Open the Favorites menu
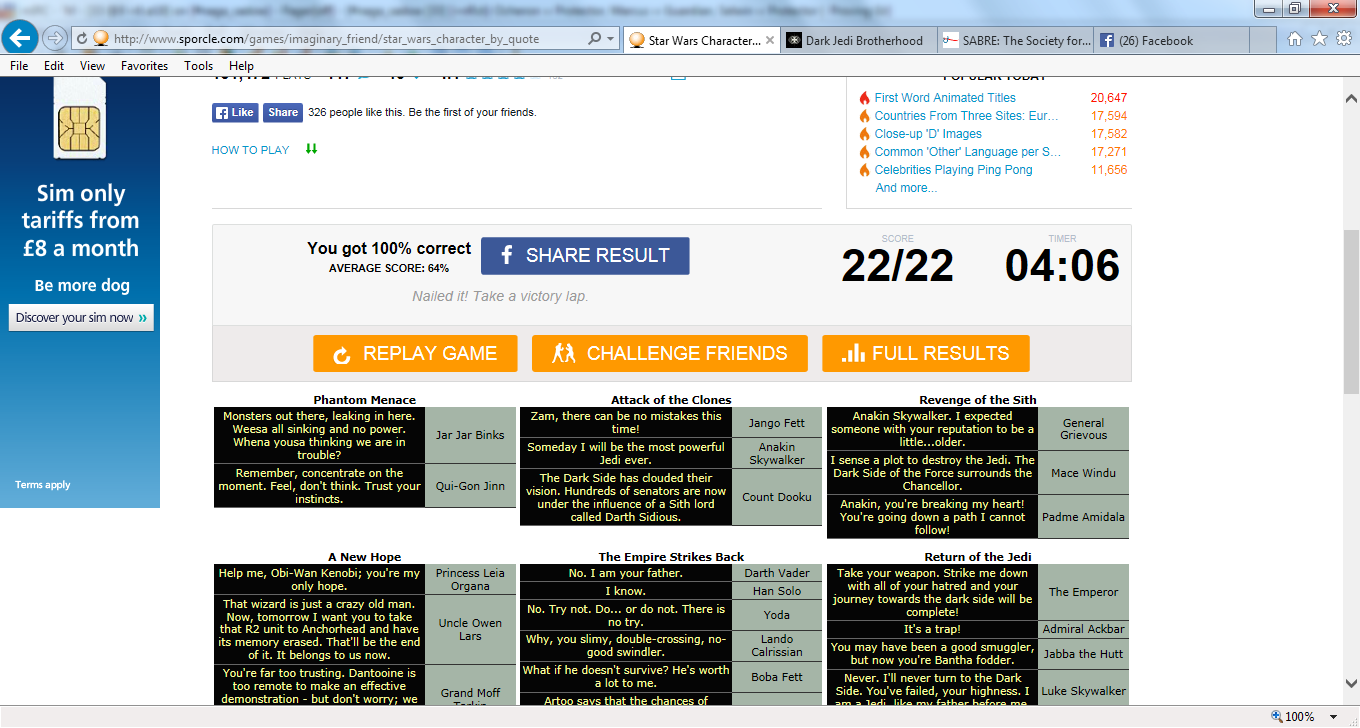Viewport: 1360px width, 728px height. (x=144, y=65)
